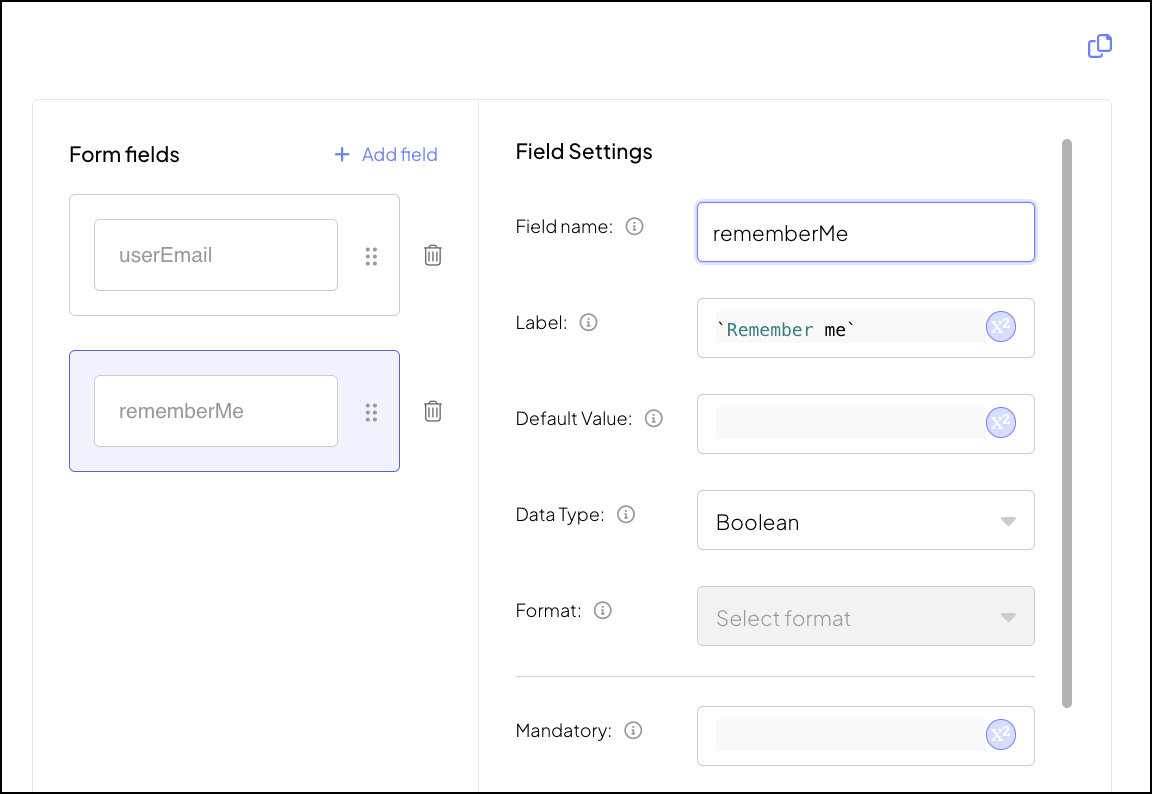Open the Select format dropdown
This screenshot has width=1152, height=794.
click(865, 616)
